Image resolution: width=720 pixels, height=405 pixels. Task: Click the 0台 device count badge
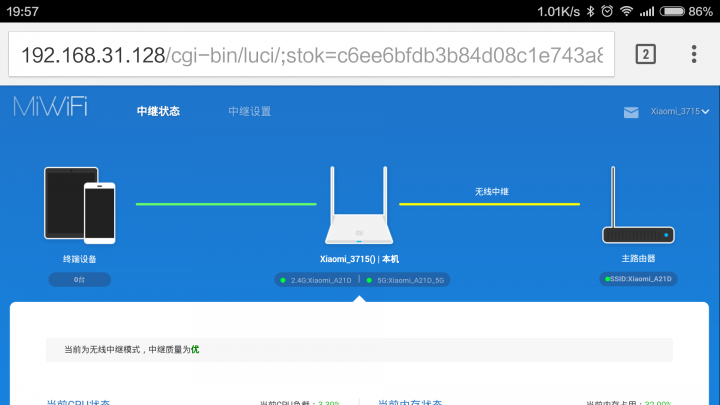(x=79, y=280)
